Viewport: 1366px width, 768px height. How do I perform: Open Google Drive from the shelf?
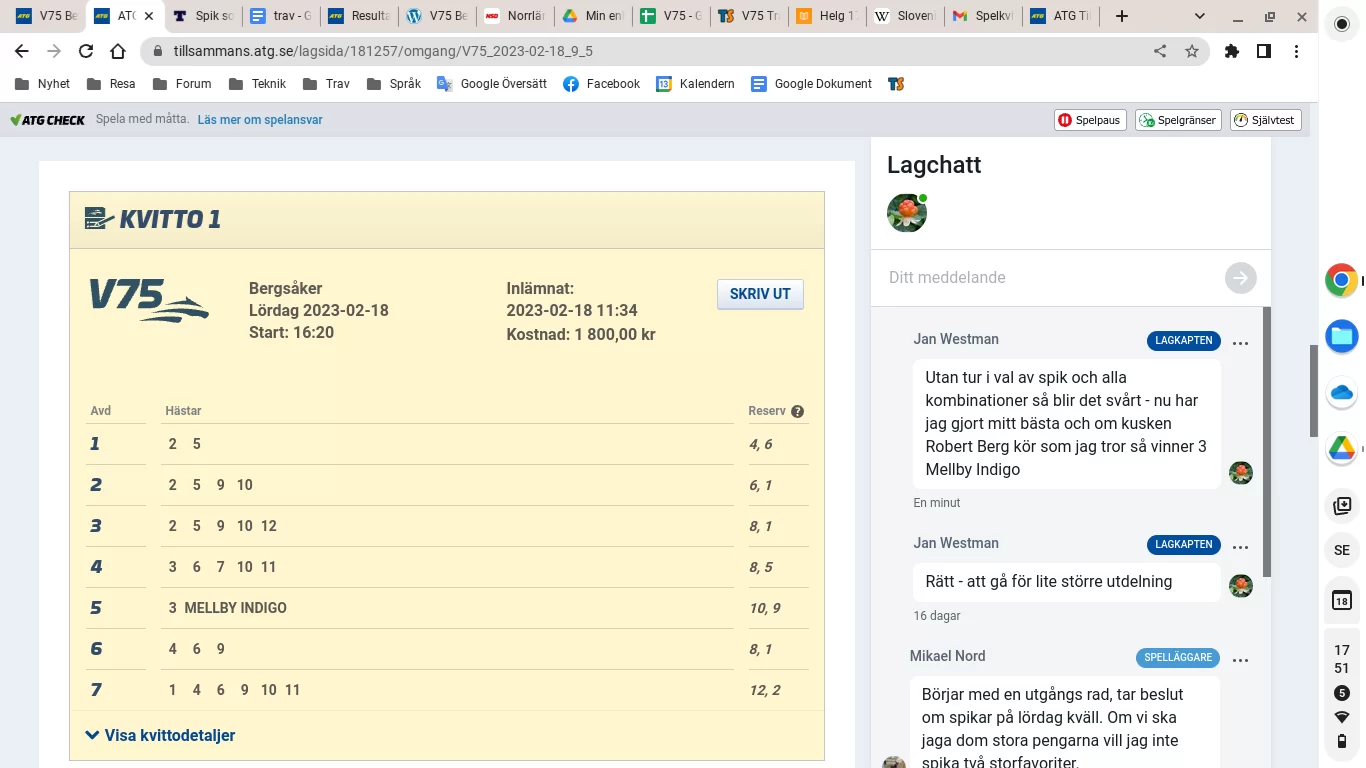[x=1341, y=449]
